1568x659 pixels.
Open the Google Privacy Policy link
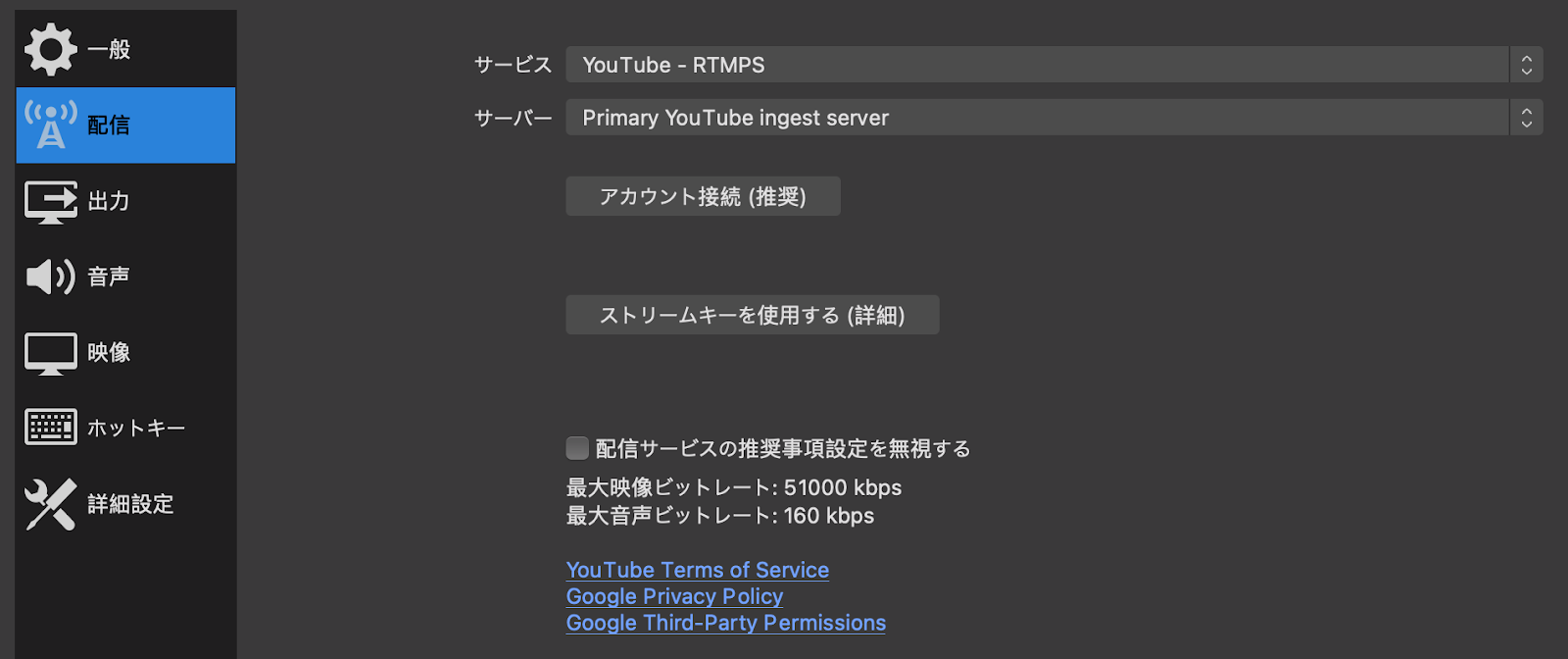click(674, 596)
